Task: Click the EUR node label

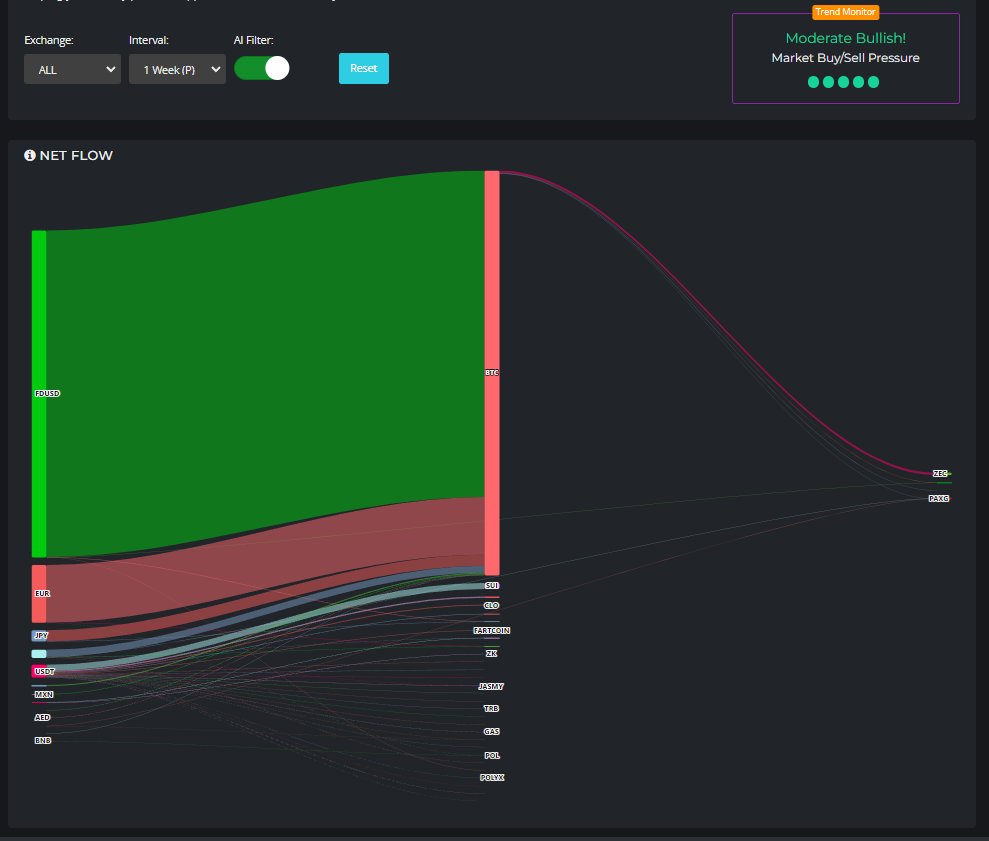Action: [x=42, y=594]
